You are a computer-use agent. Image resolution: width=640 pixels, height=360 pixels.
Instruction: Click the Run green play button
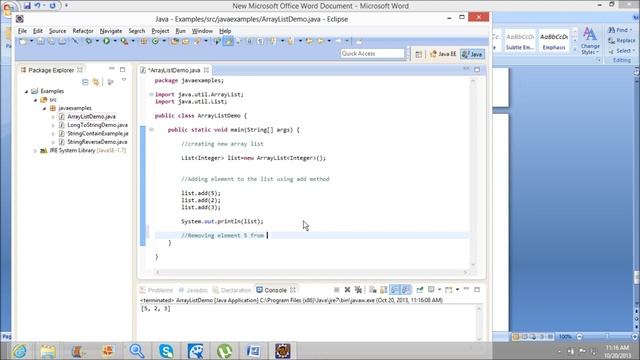point(106,41)
